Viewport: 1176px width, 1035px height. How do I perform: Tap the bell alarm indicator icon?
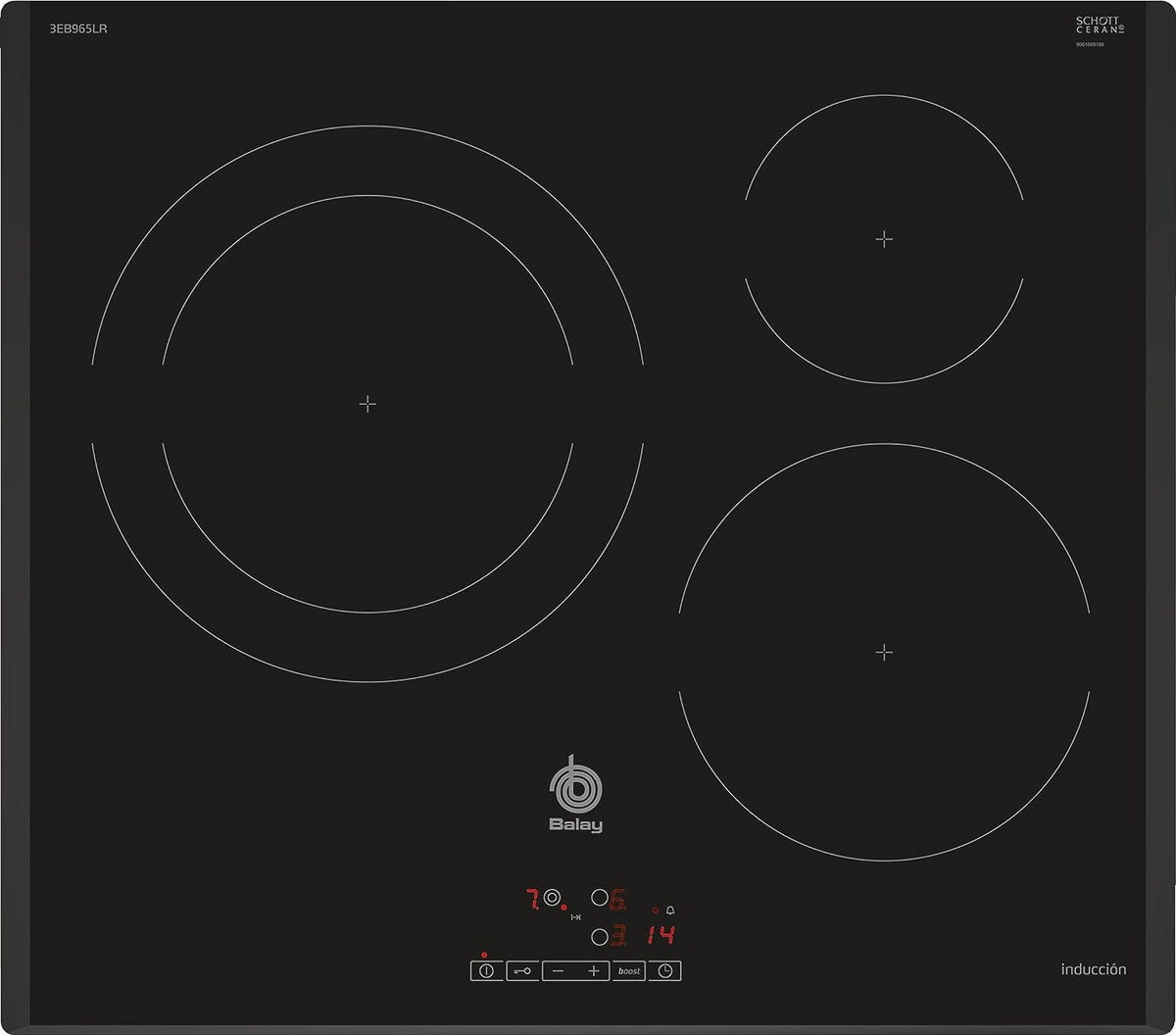[670, 911]
